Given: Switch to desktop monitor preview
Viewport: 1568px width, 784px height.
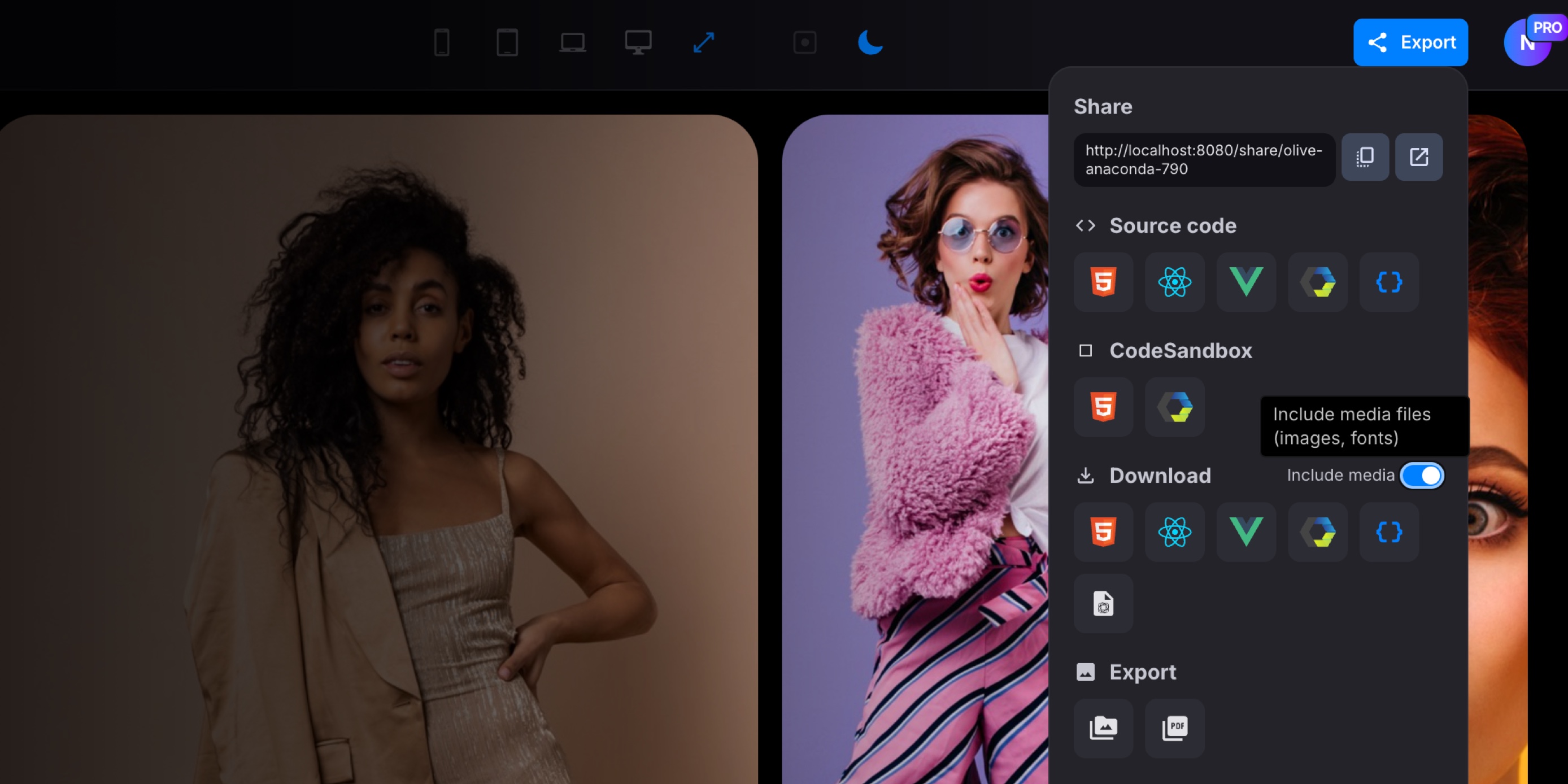Looking at the screenshot, I should (638, 42).
